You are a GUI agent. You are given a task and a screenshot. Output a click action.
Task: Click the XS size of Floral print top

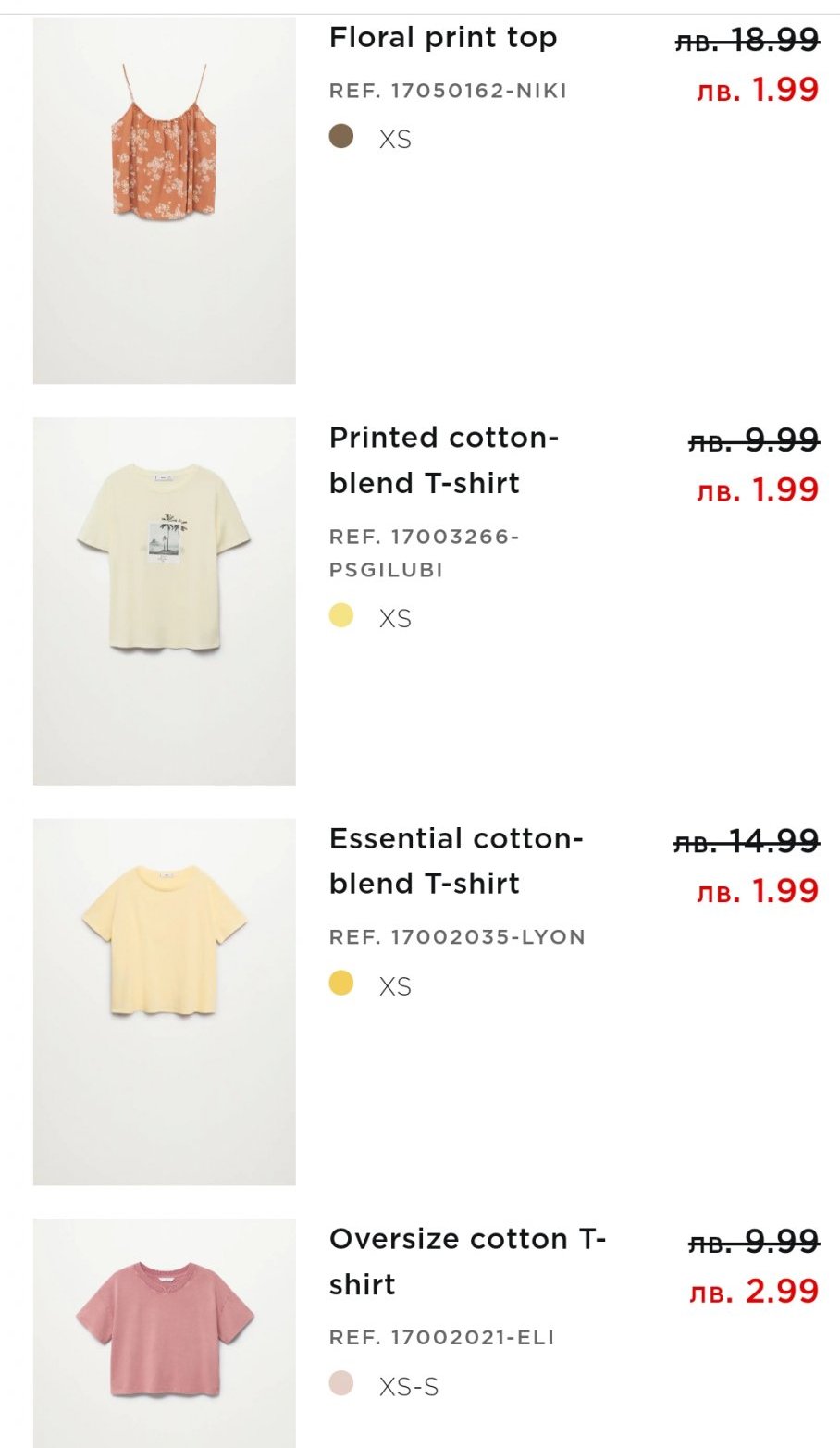tap(395, 140)
